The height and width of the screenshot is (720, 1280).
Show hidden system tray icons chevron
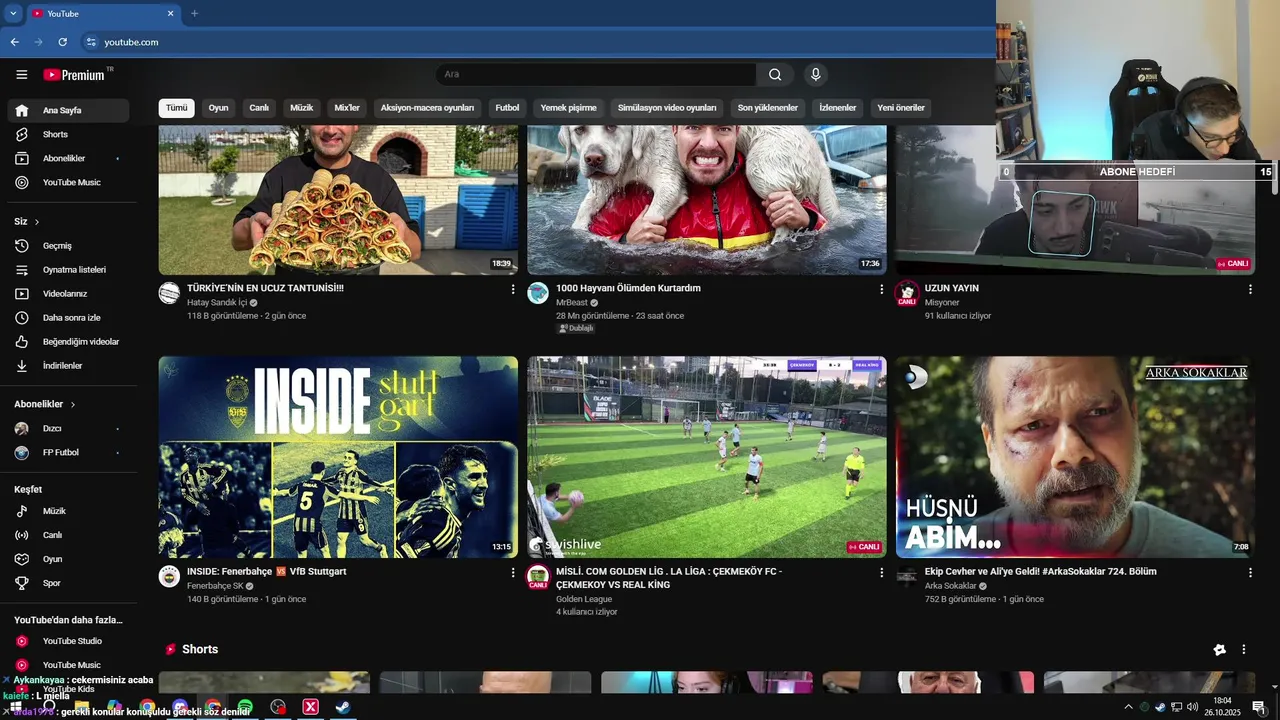[x=1129, y=707]
